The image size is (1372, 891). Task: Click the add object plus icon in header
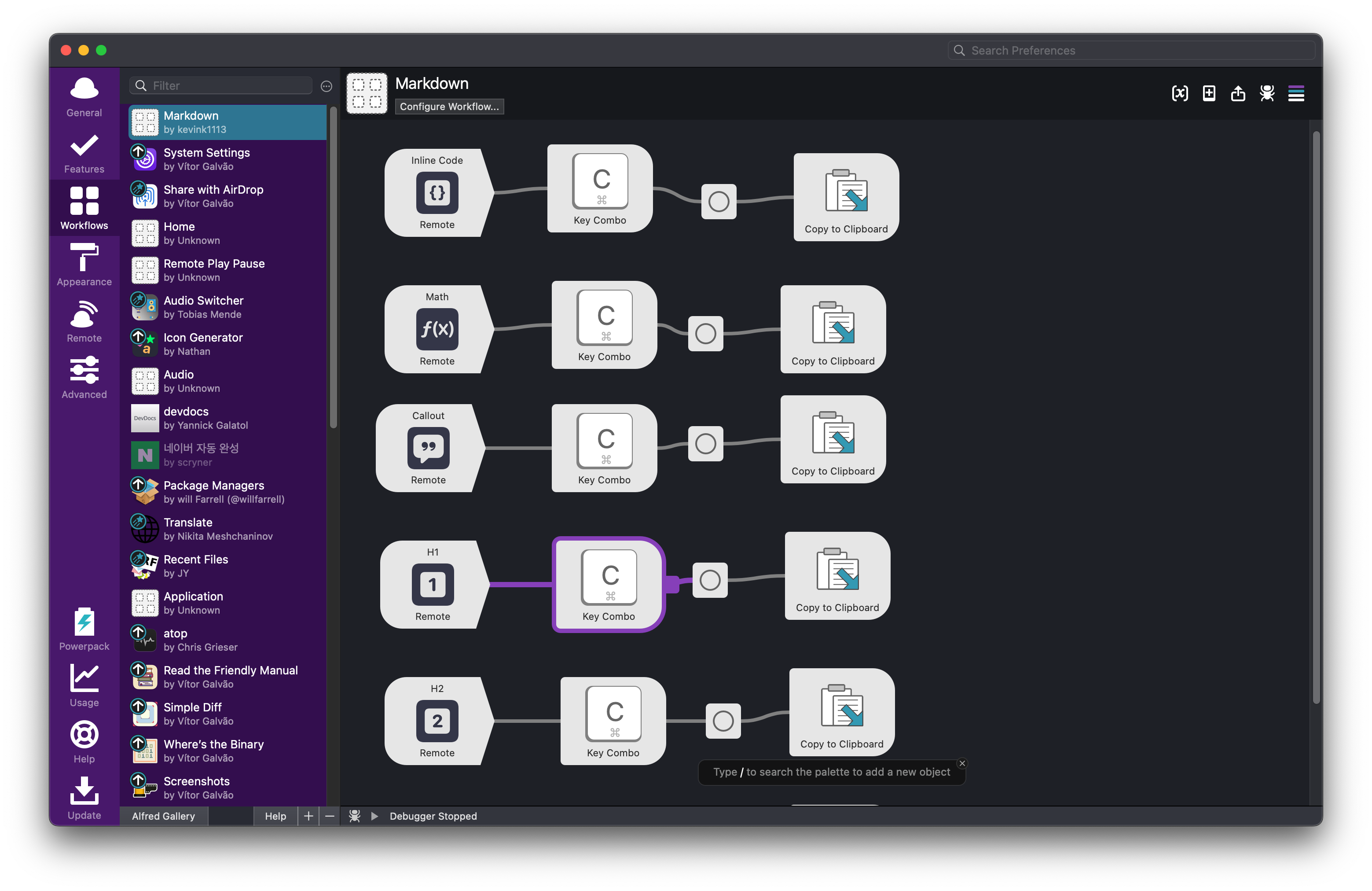pos(1209,93)
